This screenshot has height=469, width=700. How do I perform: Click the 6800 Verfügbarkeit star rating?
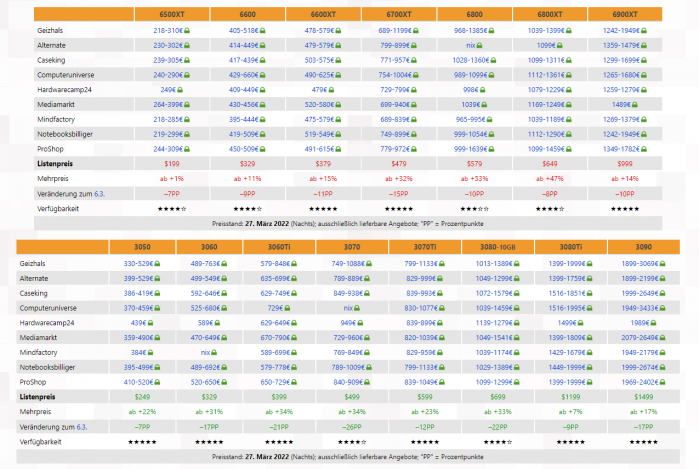474,209
